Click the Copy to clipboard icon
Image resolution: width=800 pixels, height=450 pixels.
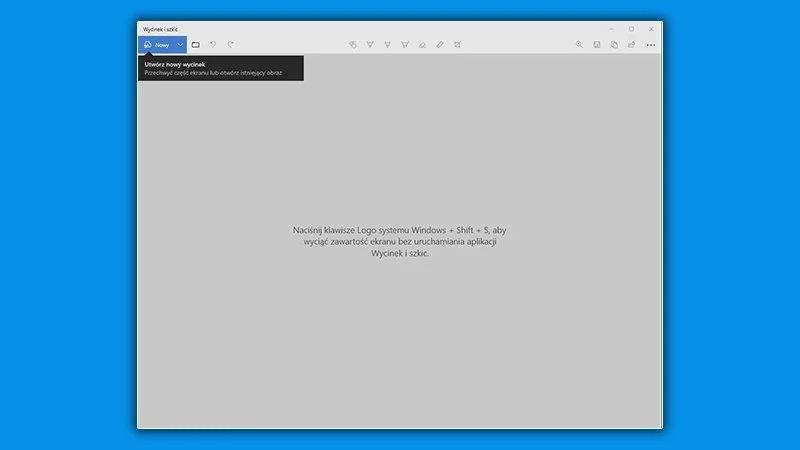coord(614,45)
